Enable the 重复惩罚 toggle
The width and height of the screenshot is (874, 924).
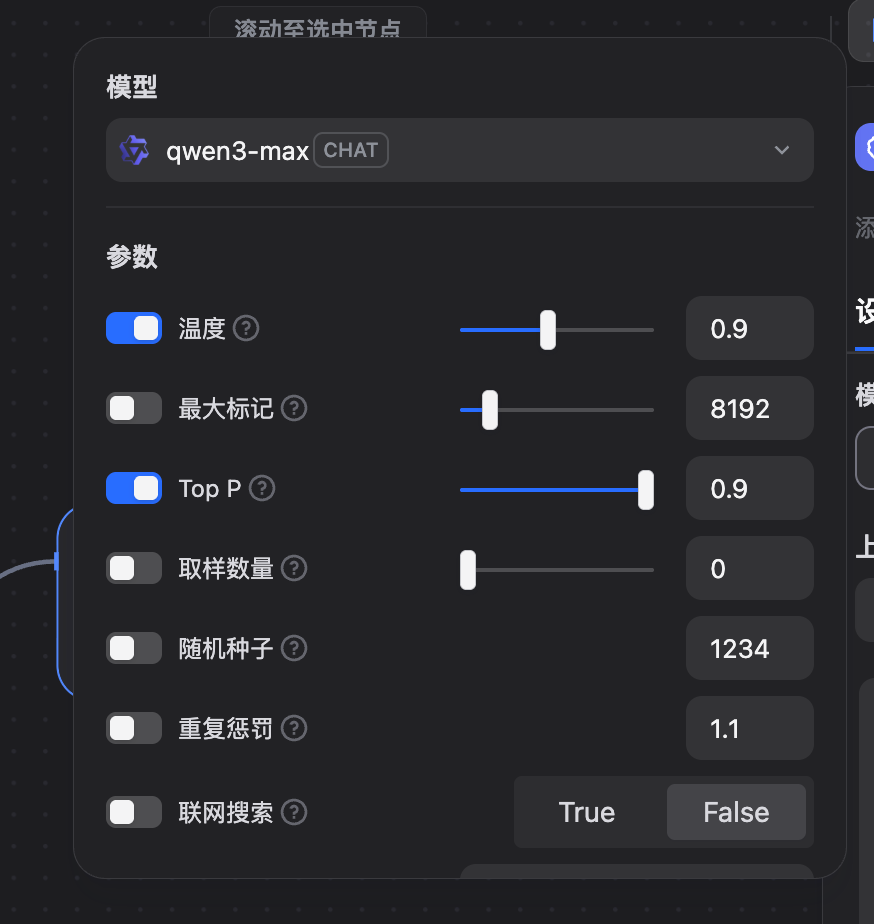(x=133, y=728)
